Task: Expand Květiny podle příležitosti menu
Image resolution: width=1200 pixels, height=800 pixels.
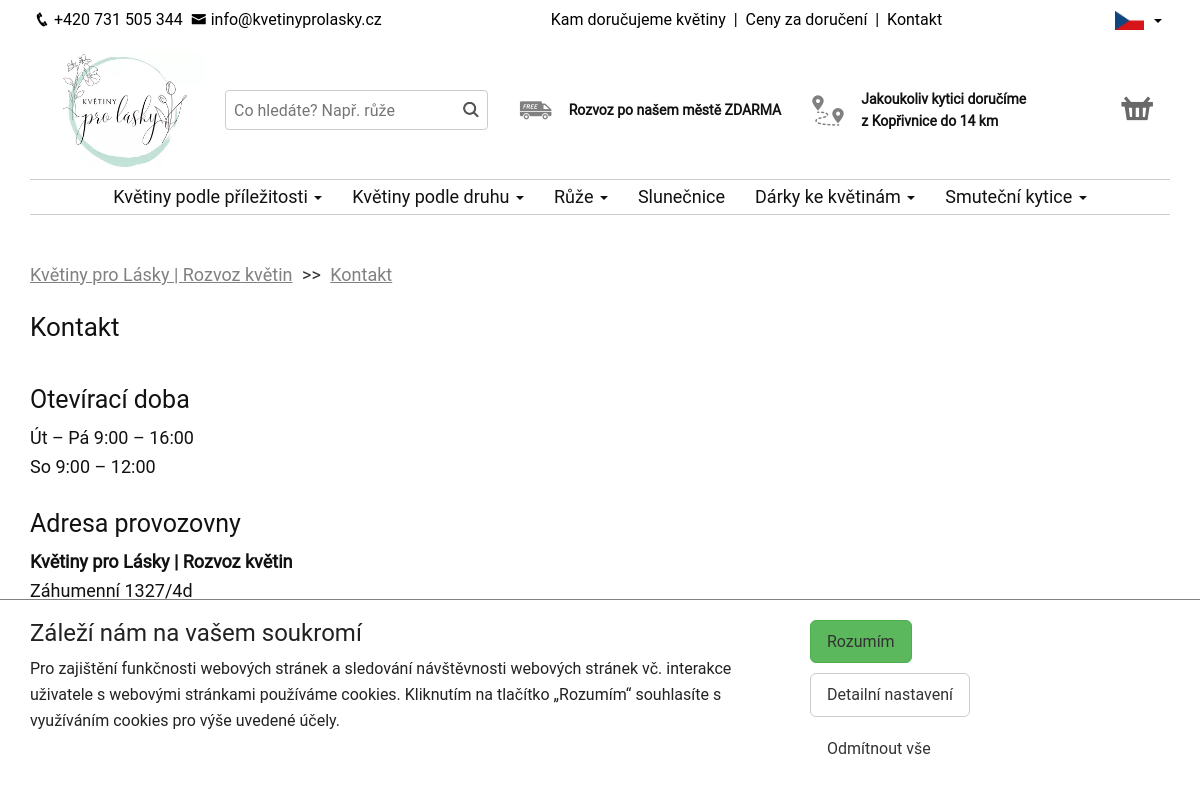Action: tap(217, 197)
